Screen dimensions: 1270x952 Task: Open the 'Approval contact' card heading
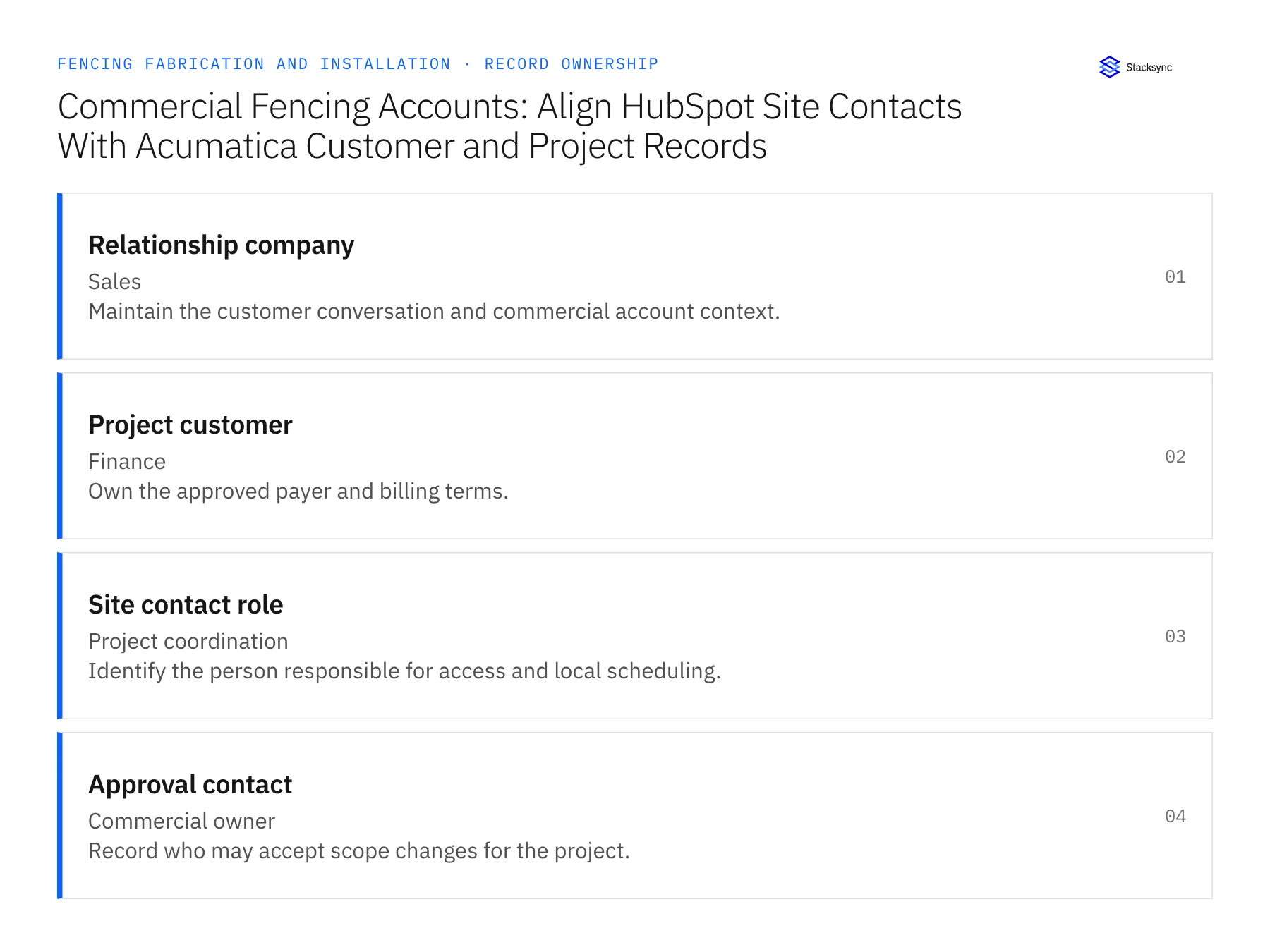pyautogui.click(x=190, y=785)
